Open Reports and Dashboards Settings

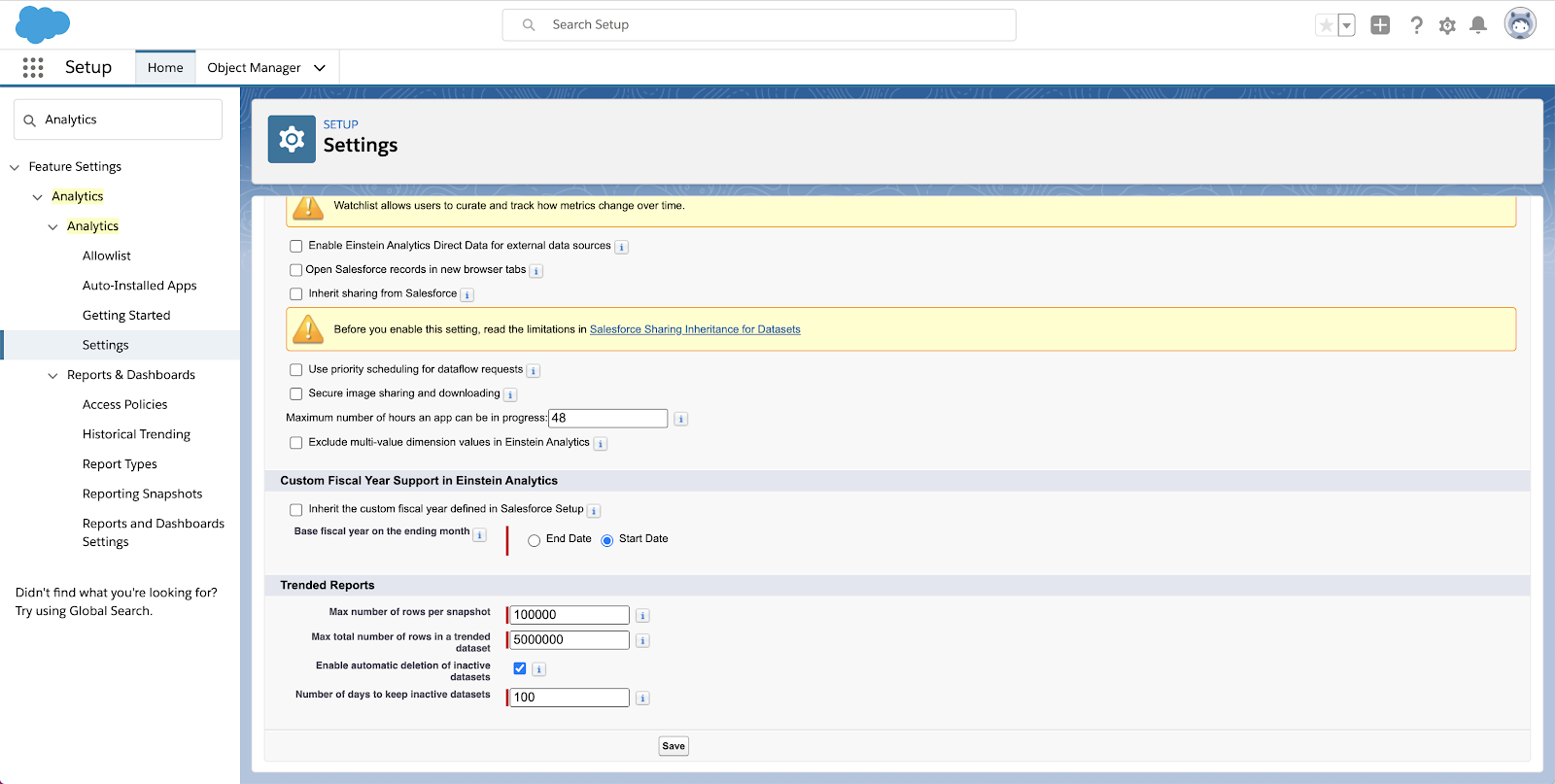click(x=154, y=532)
